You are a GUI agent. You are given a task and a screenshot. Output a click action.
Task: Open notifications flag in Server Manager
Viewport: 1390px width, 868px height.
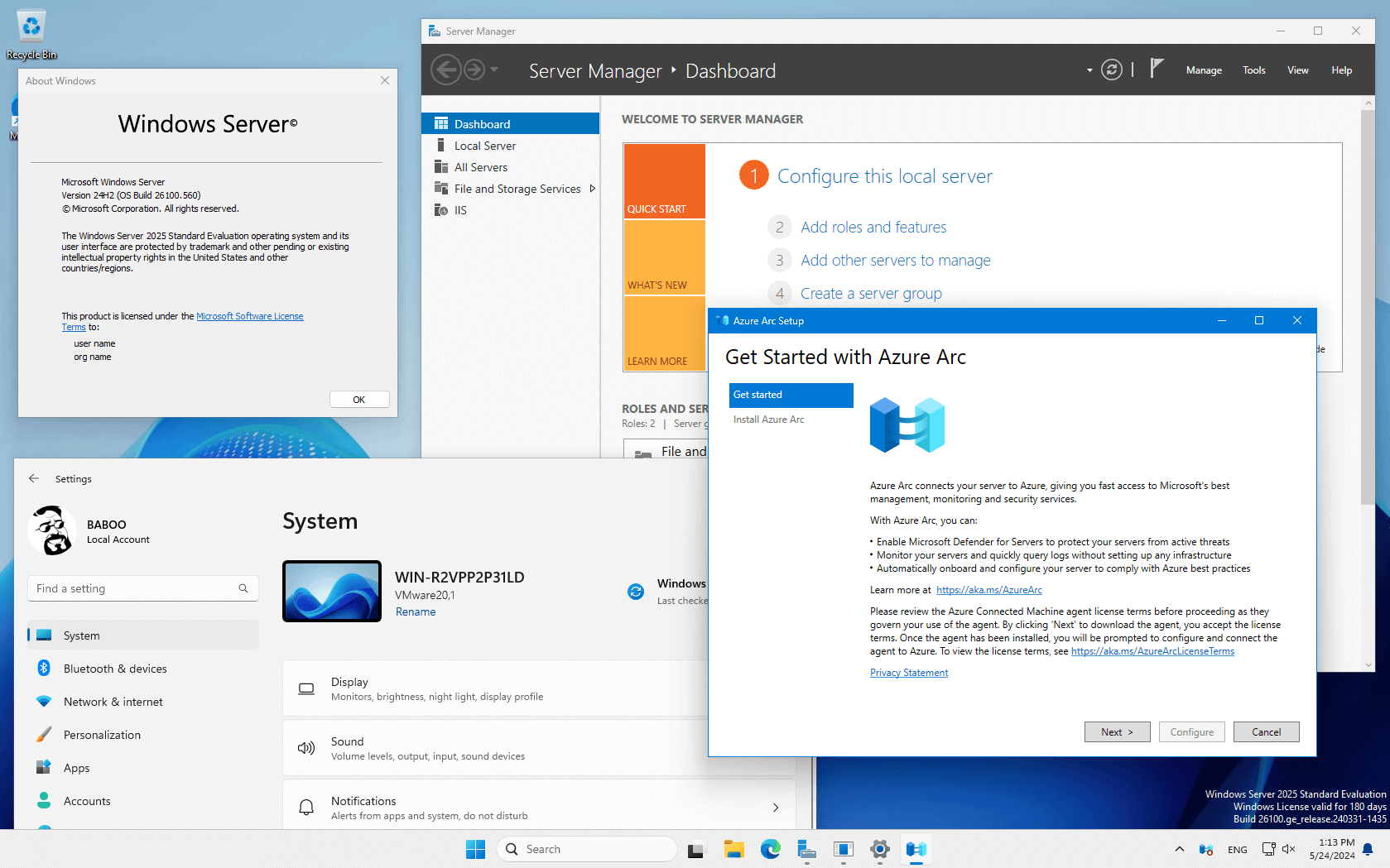(x=1157, y=69)
